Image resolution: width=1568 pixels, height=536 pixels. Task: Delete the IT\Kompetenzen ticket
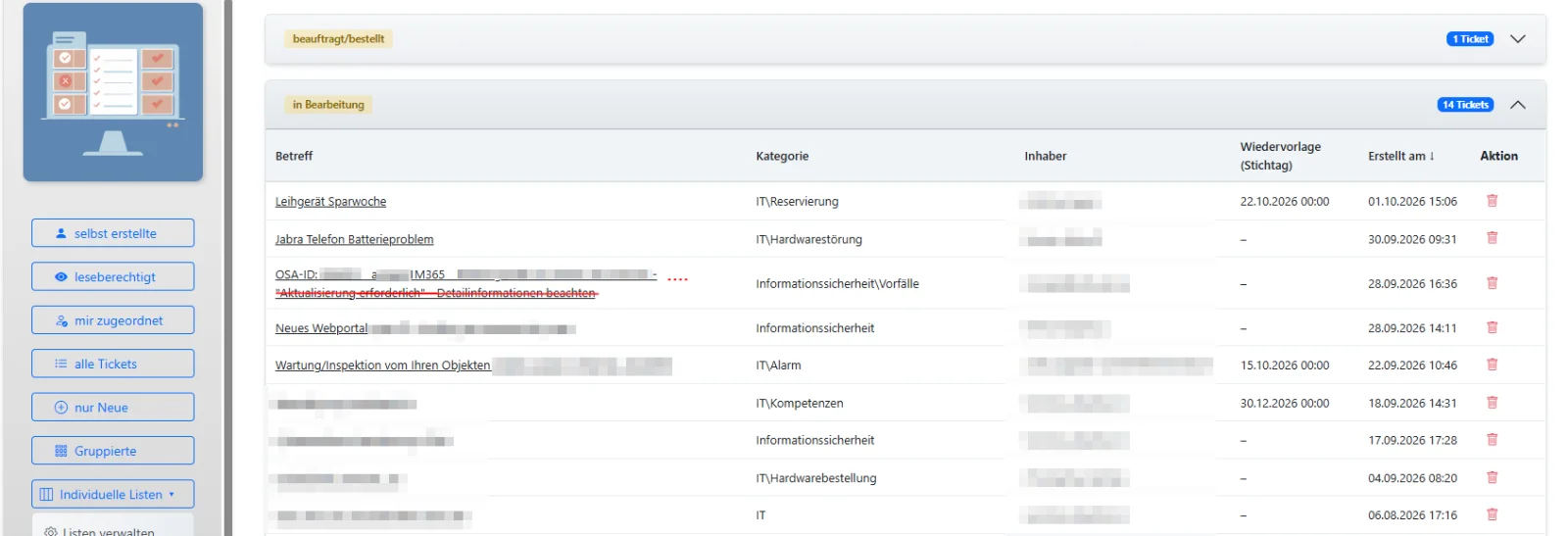pyautogui.click(x=1492, y=403)
